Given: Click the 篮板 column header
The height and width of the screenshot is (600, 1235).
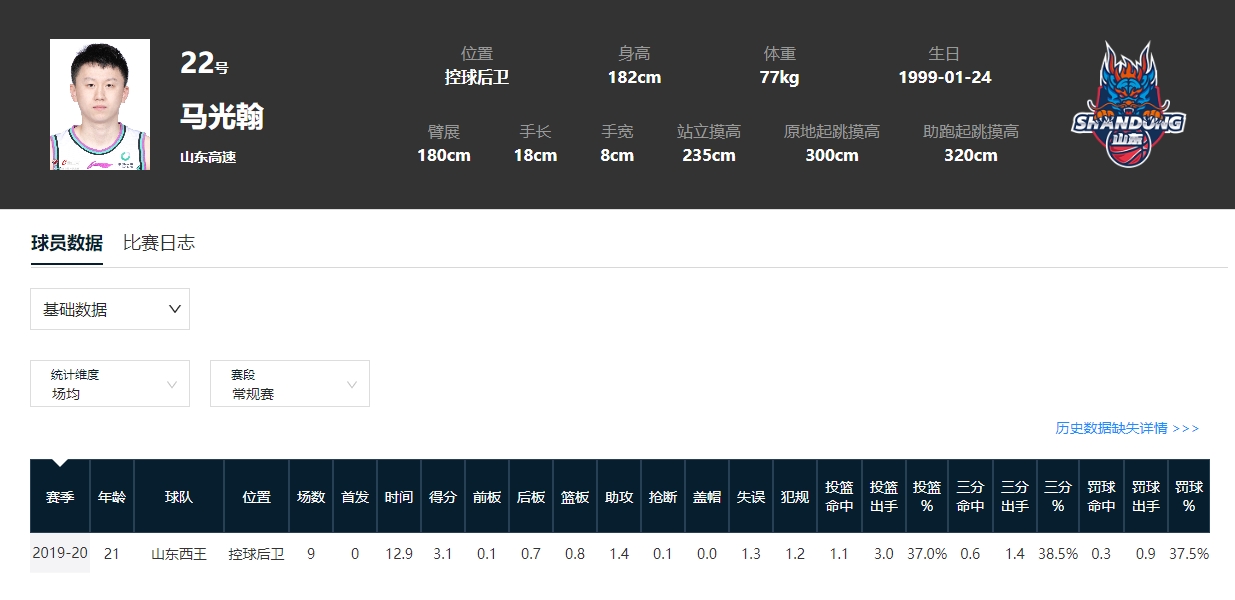Looking at the screenshot, I should [575, 496].
